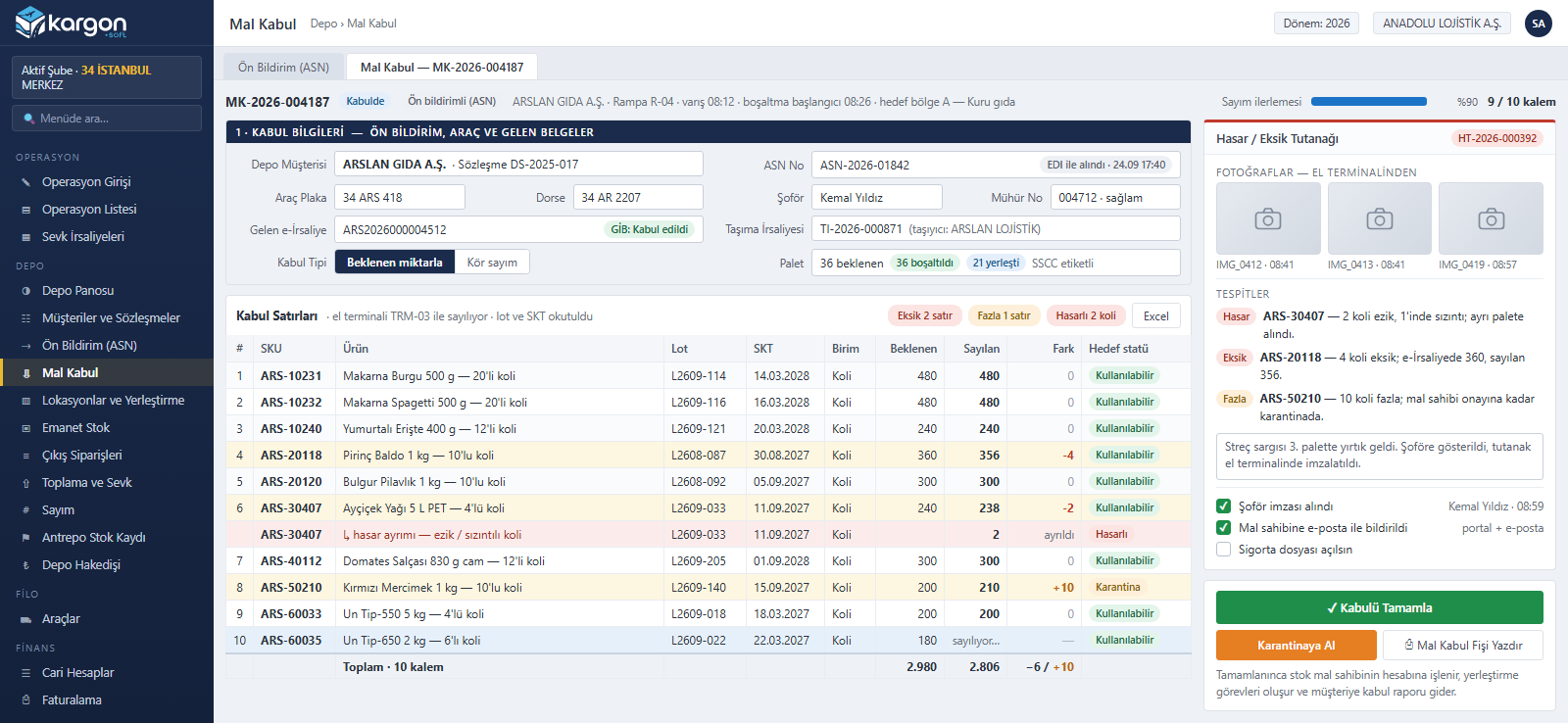This screenshot has height=723, width=1568.
Task: Filter by Hasarlı 2 koli chip
Action: tap(1086, 315)
